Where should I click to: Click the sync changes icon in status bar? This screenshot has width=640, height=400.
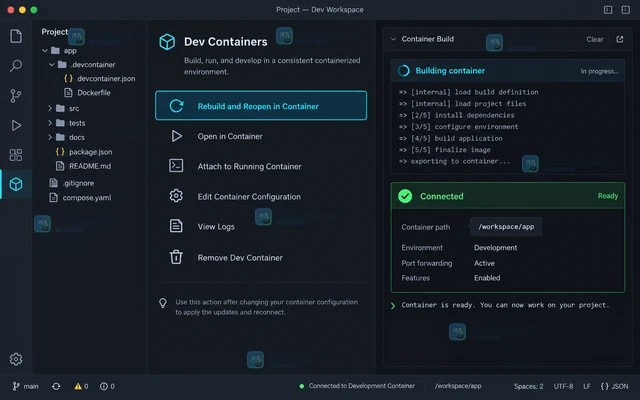(x=56, y=386)
